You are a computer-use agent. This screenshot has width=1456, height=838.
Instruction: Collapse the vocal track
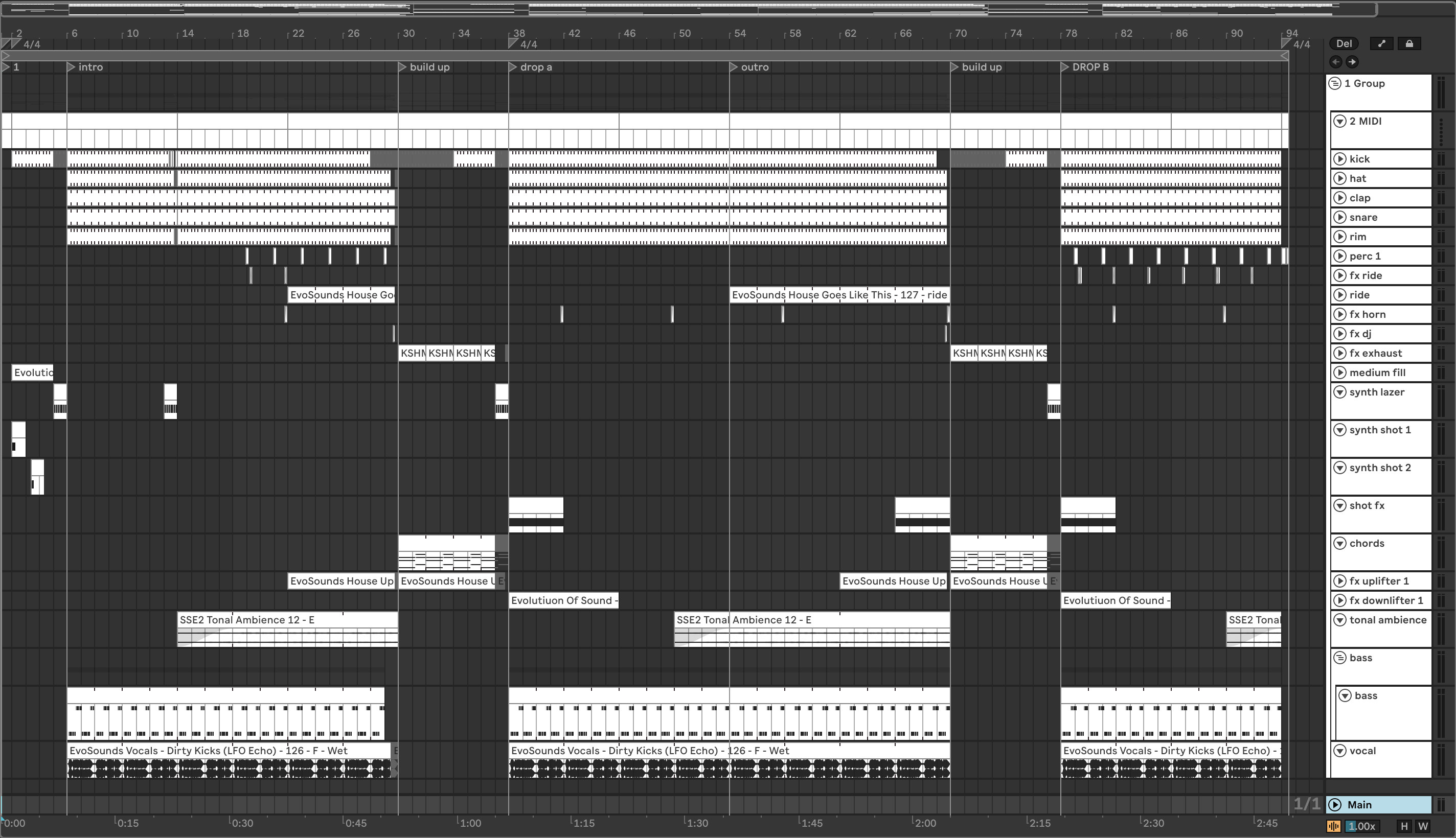tap(1340, 751)
